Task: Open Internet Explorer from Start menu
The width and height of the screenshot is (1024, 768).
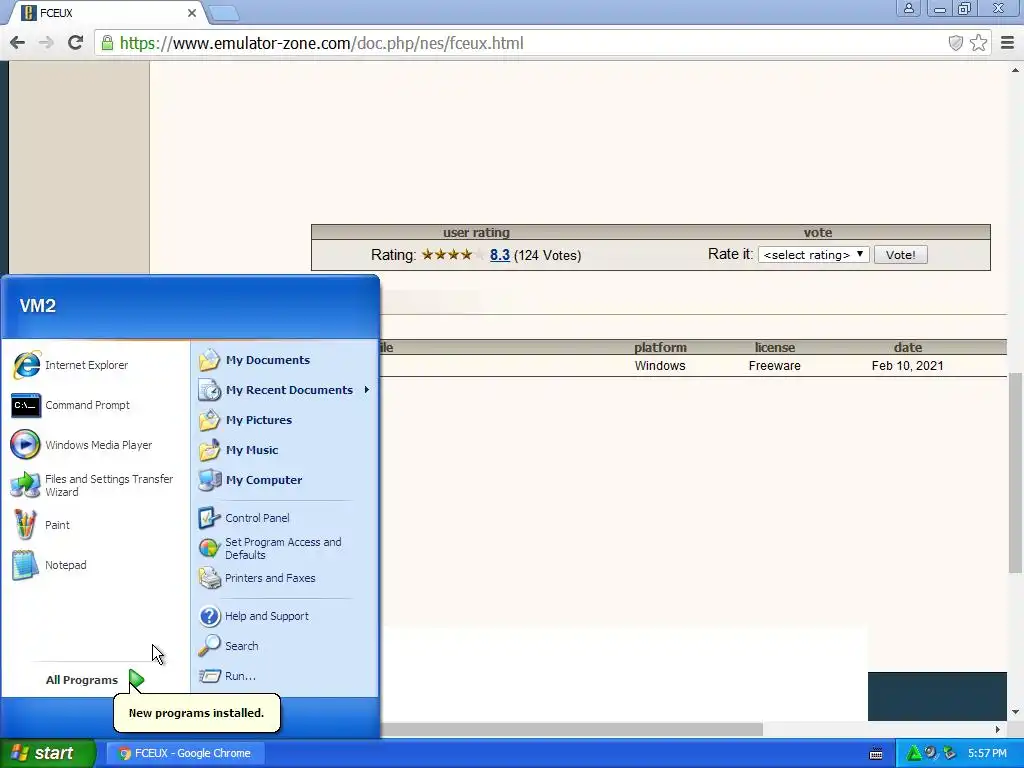Action: coord(71,365)
